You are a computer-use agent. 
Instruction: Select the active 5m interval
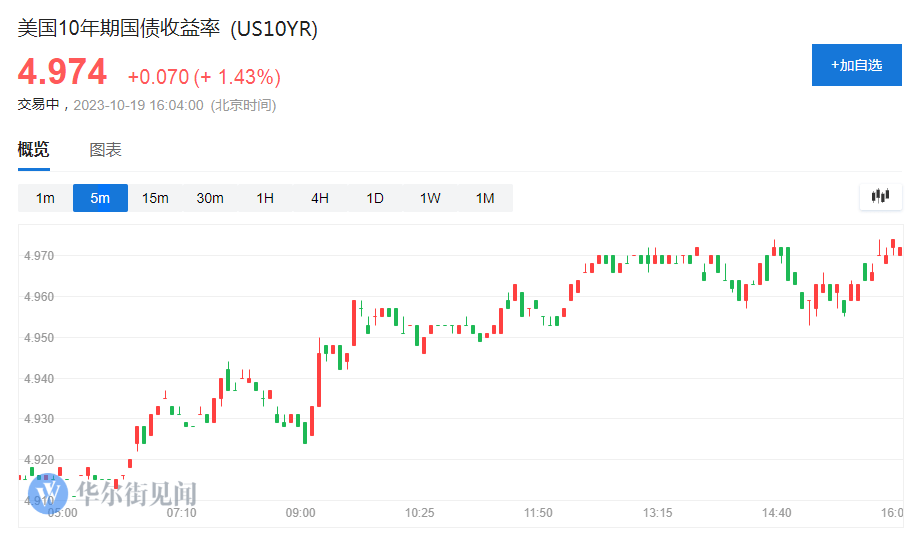point(100,198)
